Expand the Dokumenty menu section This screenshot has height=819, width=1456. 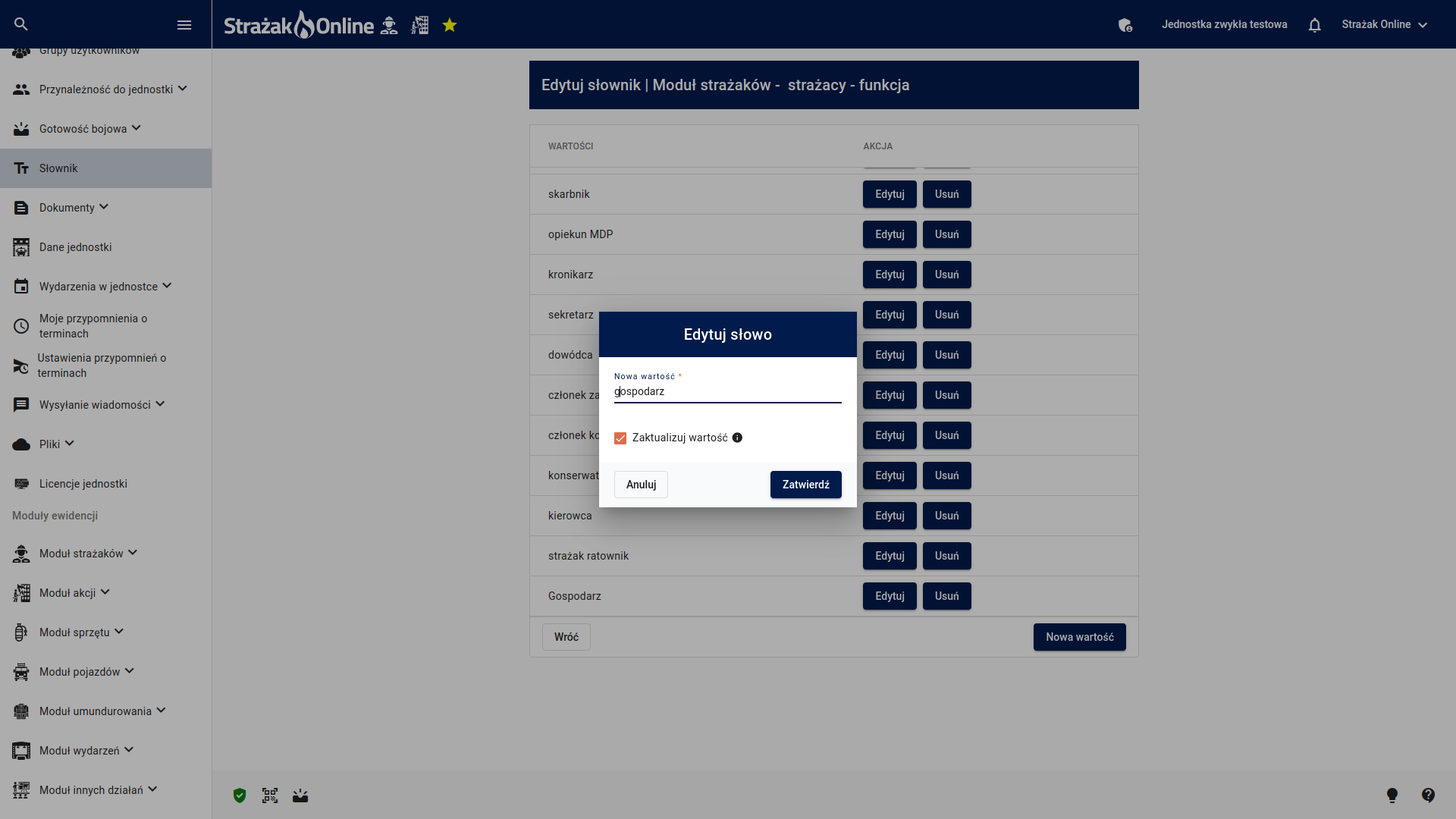pyautogui.click(x=105, y=208)
